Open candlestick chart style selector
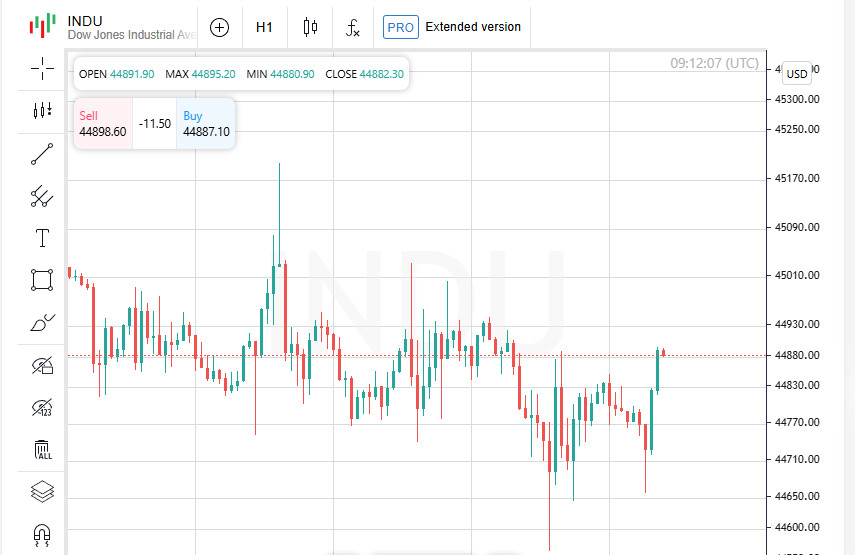The width and height of the screenshot is (855, 555). point(310,27)
